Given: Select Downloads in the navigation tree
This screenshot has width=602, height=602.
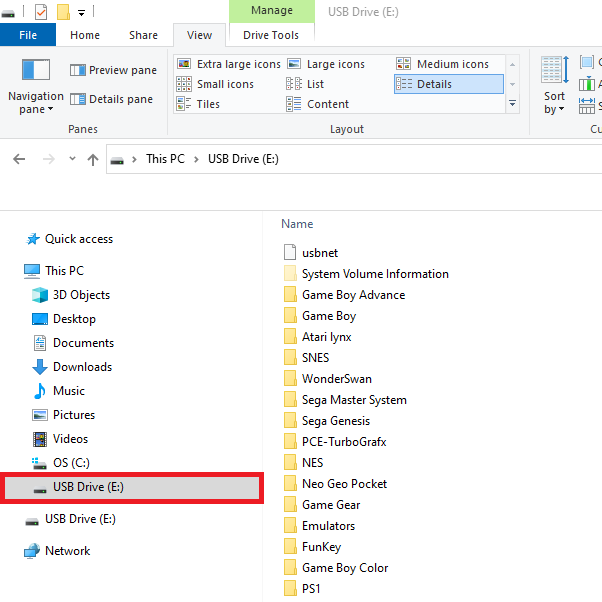Looking at the screenshot, I should [x=82, y=367].
